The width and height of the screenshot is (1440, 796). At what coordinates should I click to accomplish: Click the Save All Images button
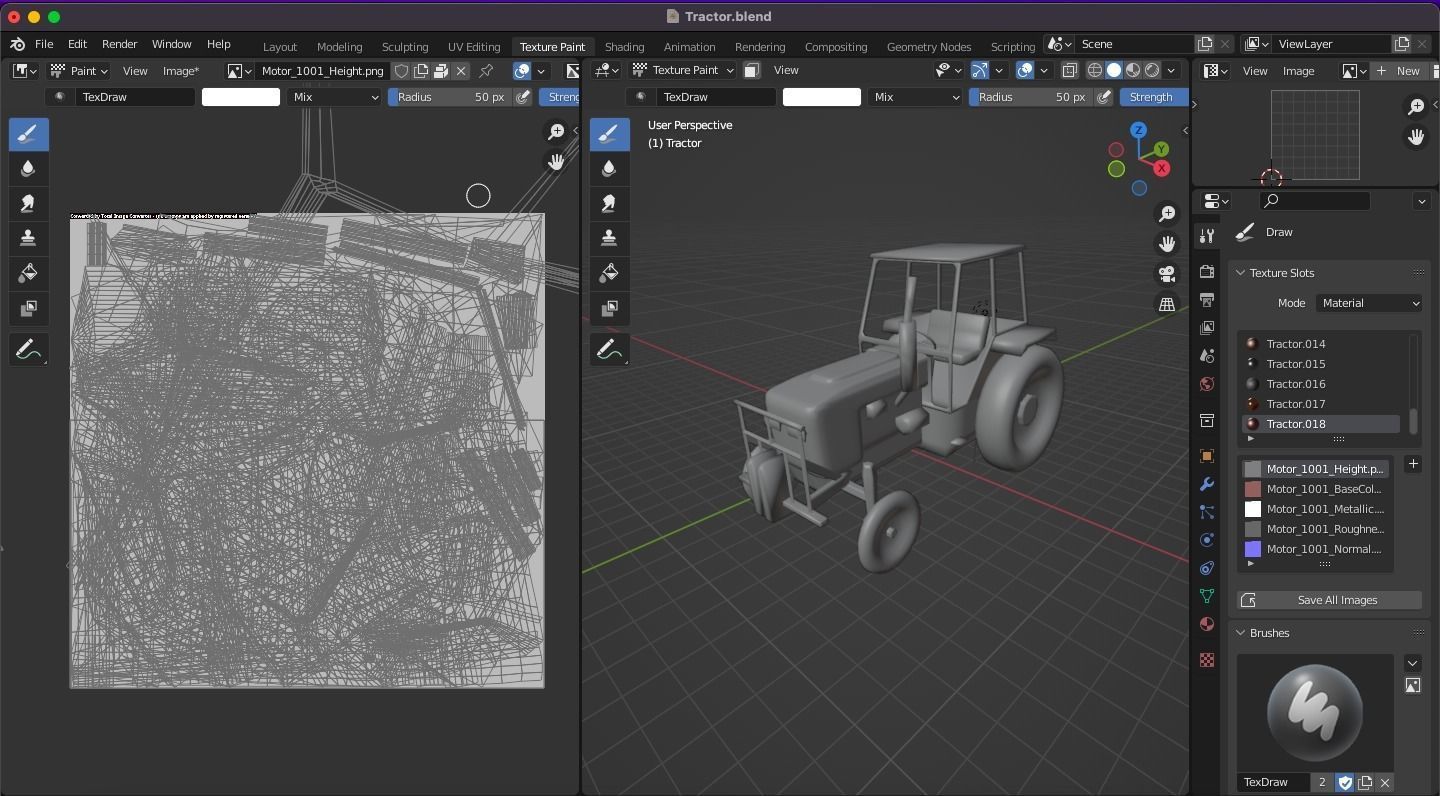click(x=1330, y=600)
